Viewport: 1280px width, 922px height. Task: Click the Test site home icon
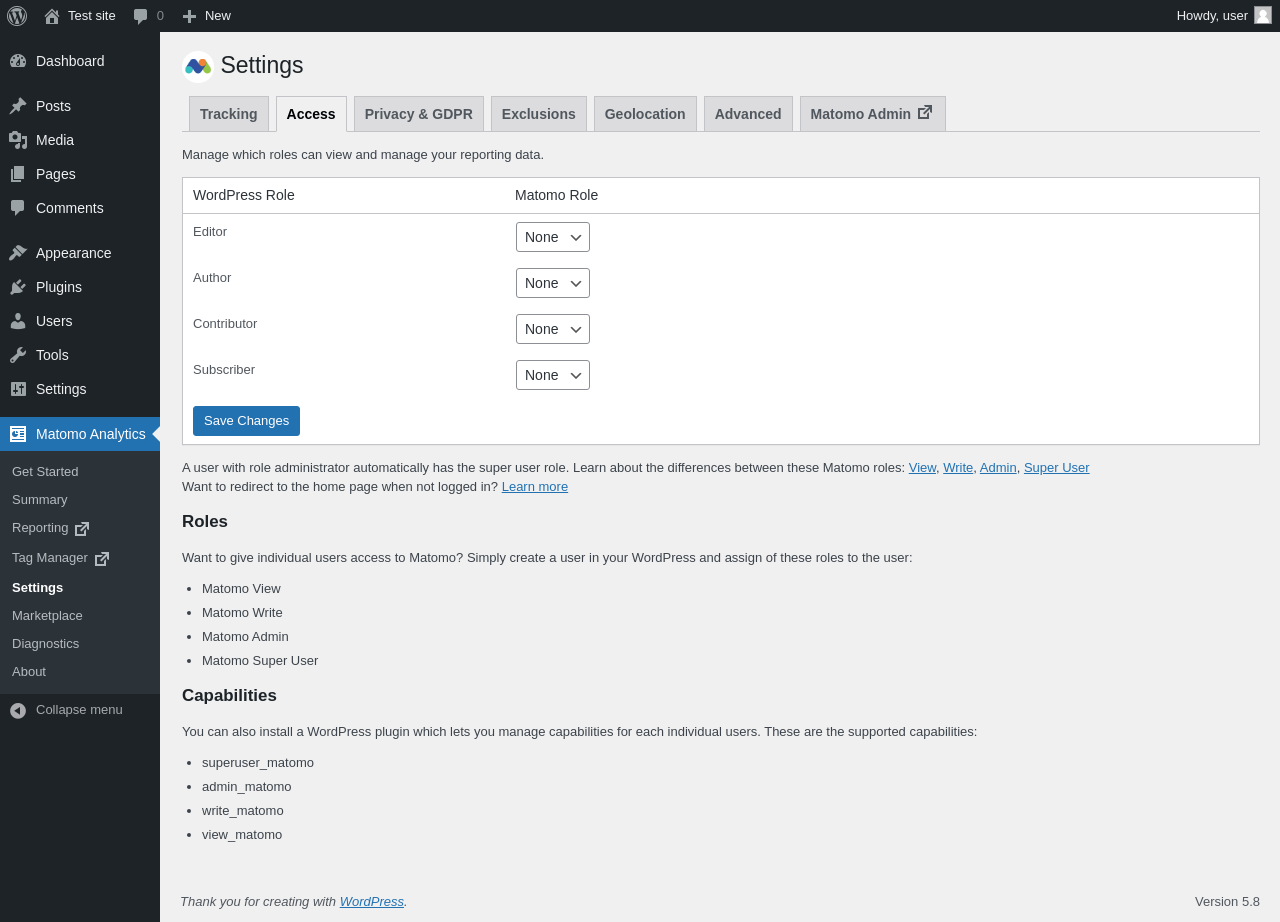pos(52,16)
